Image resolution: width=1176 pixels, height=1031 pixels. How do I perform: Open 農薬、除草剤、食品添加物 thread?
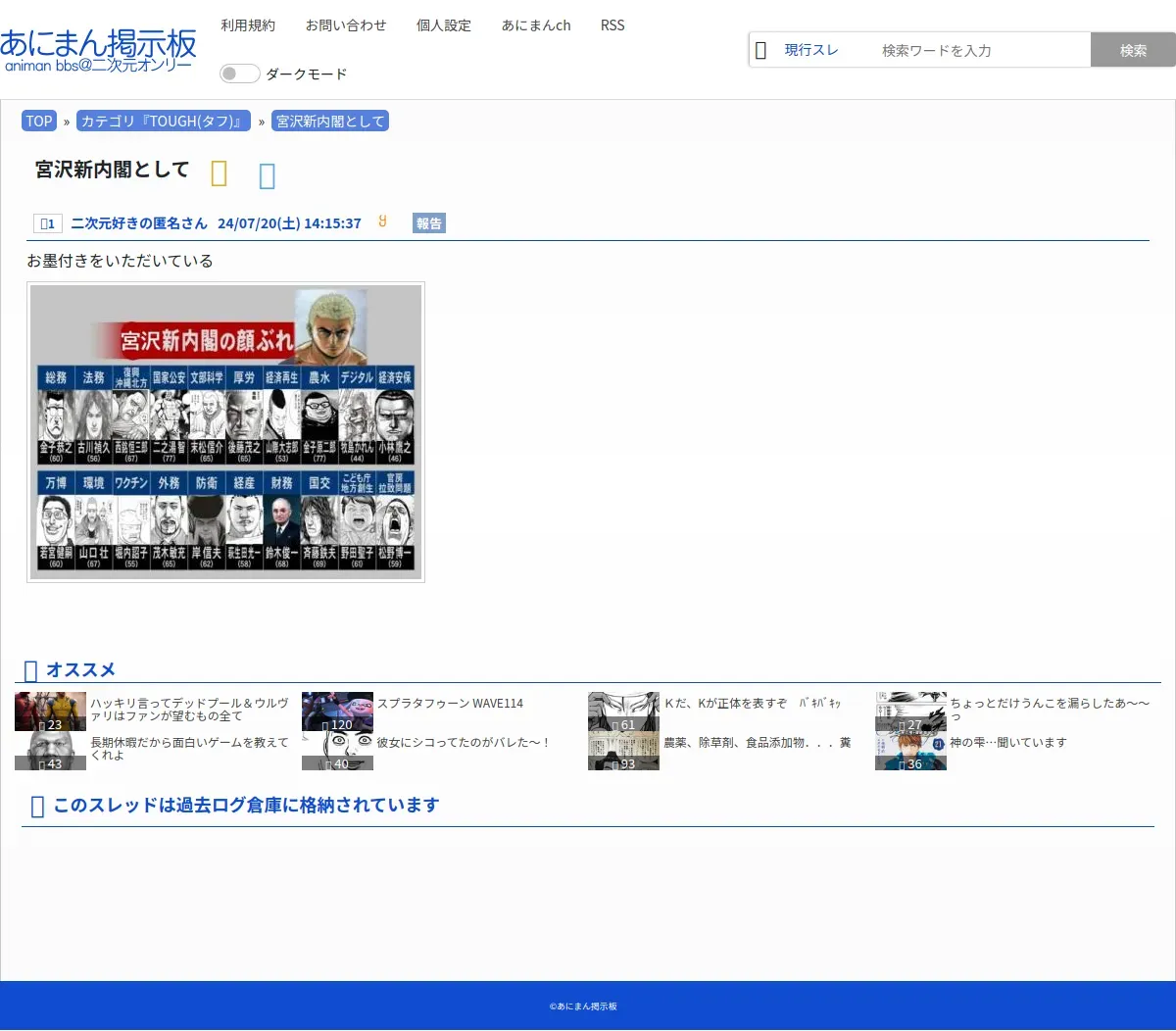[x=758, y=743]
